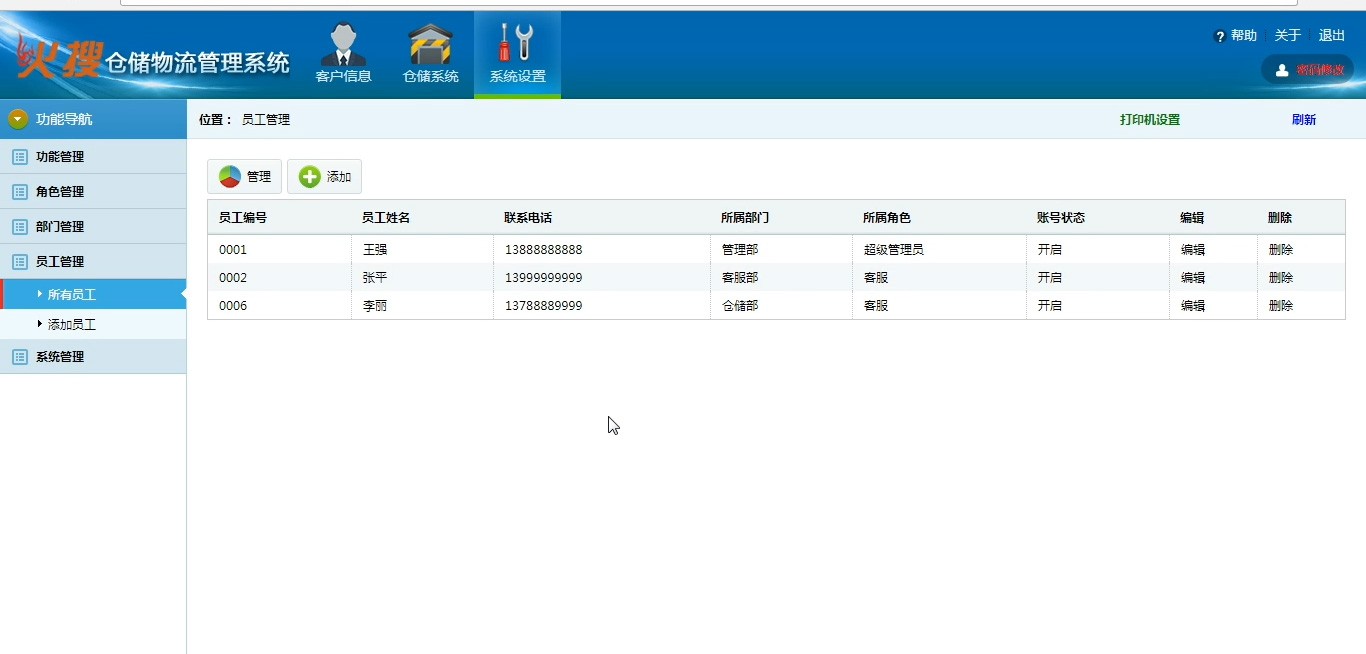The image size is (1366, 654).
Task: Click the 打印机设置 link
Action: (x=1149, y=120)
